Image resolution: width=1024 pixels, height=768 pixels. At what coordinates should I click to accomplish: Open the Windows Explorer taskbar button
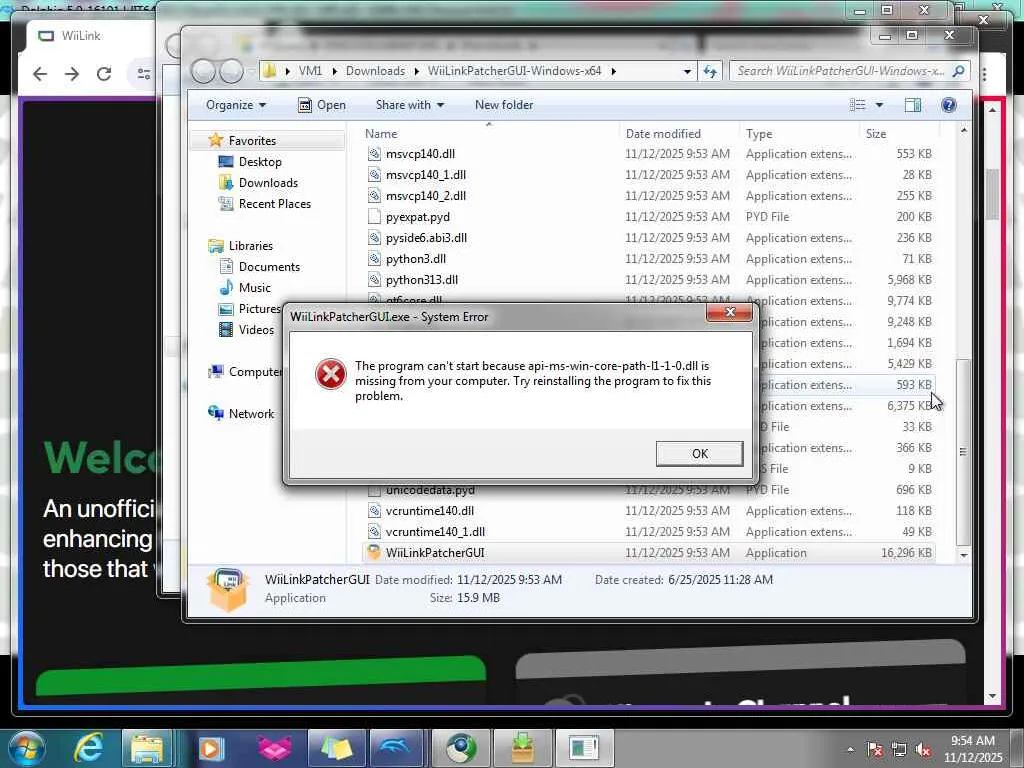[148, 748]
